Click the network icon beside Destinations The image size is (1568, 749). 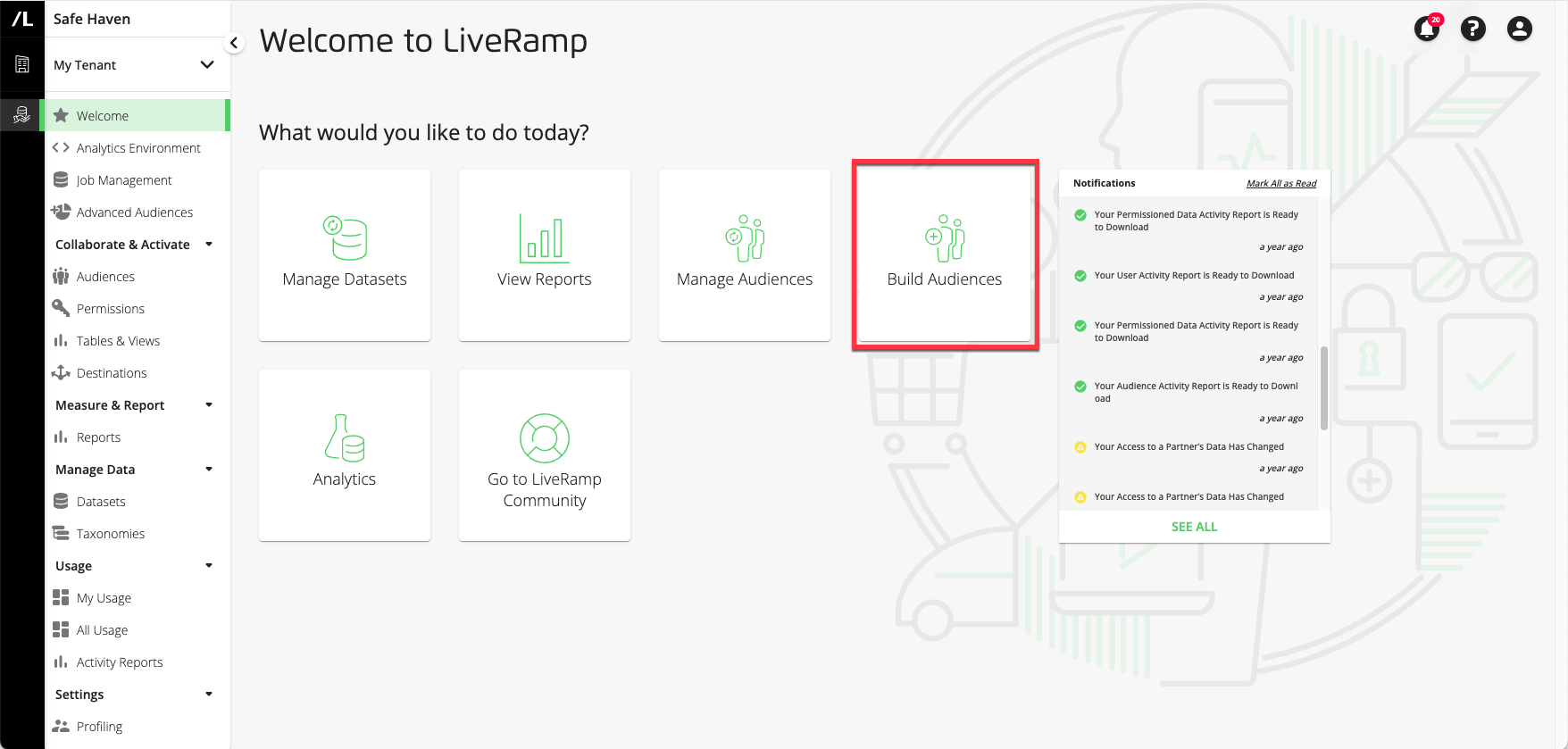[61, 372]
